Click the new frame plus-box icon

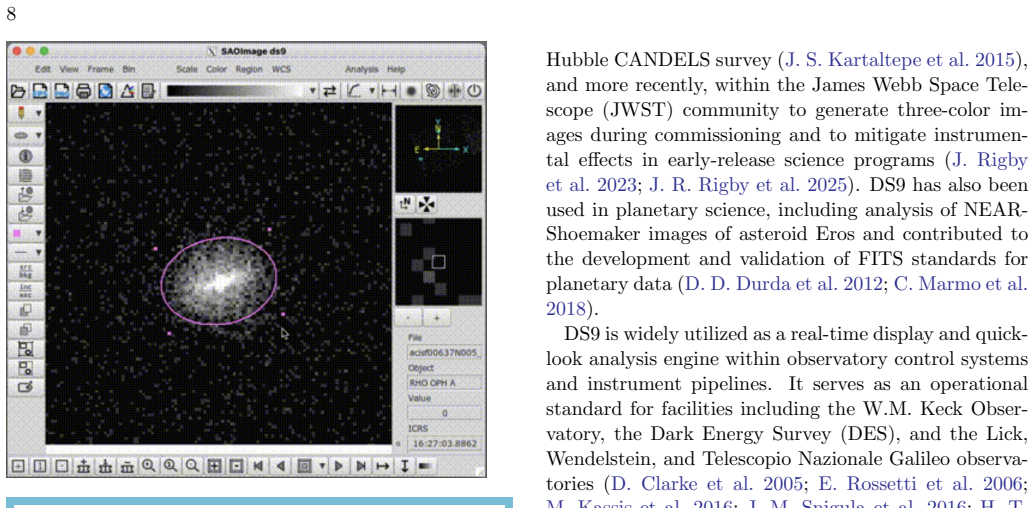[18, 466]
